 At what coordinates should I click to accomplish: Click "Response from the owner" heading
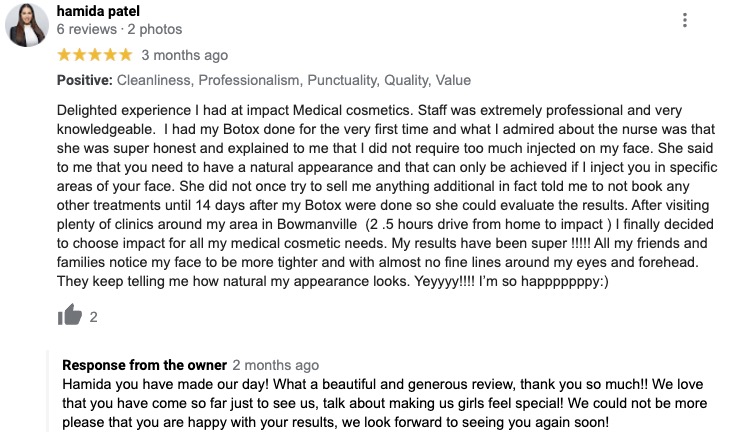144,365
